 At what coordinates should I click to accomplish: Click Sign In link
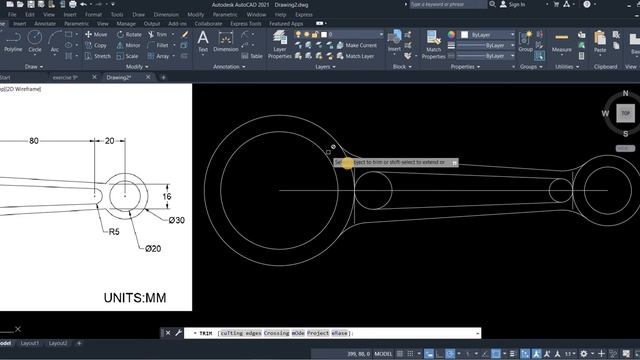(x=513, y=4)
